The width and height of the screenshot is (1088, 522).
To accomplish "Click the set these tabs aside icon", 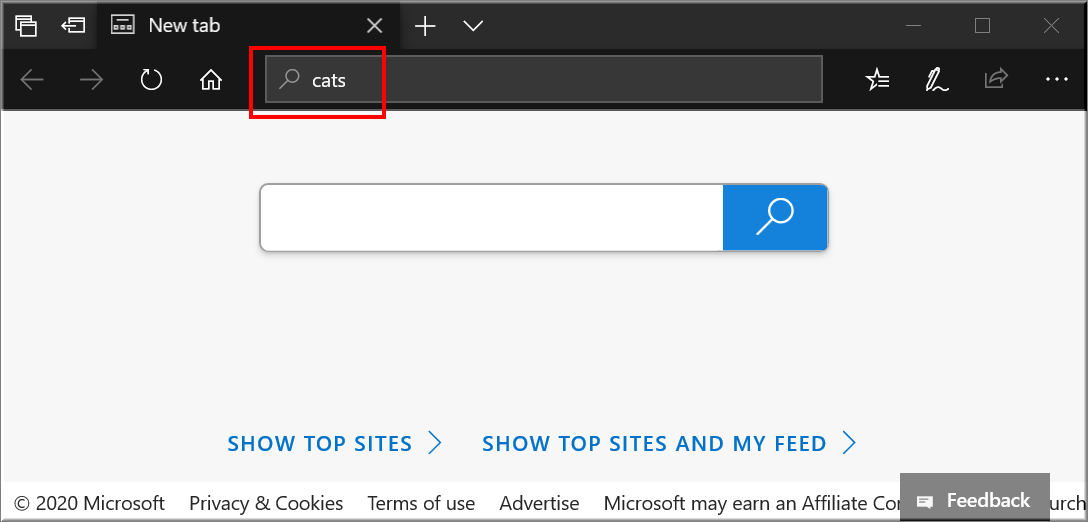I will pos(72,26).
